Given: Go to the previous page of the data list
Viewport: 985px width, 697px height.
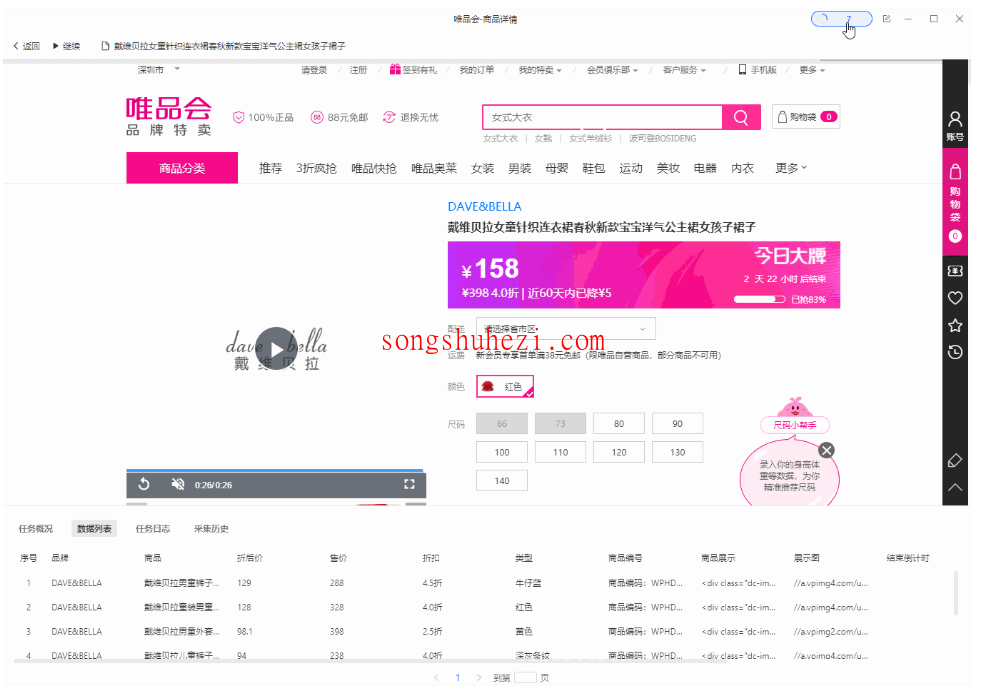Looking at the screenshot, I should 437,678.
